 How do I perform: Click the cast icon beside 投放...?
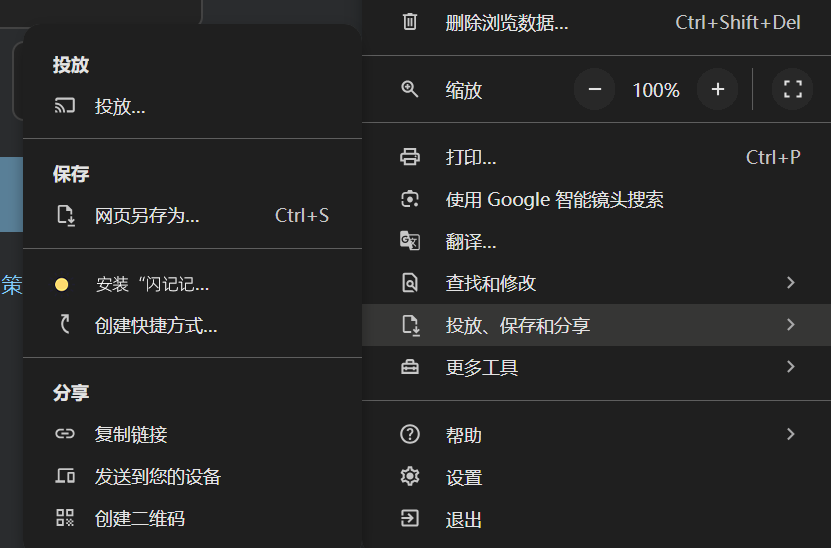[x=65, y=106]
